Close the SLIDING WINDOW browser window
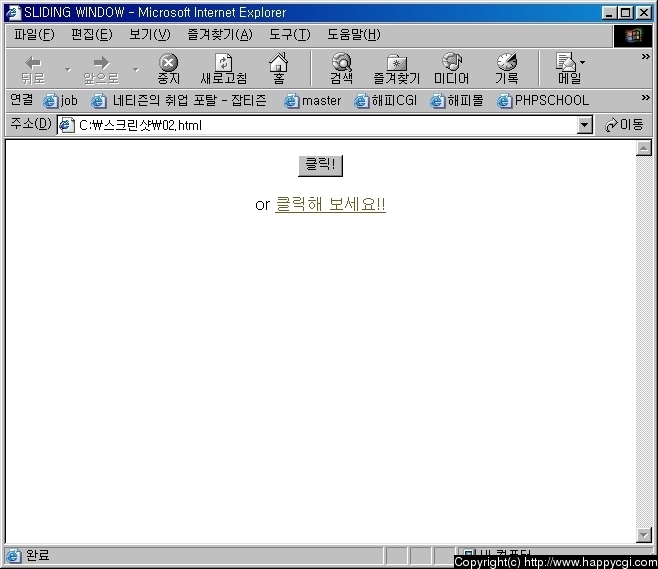The height and width of the screenshot is (569, 658). (x=644, y=13)
